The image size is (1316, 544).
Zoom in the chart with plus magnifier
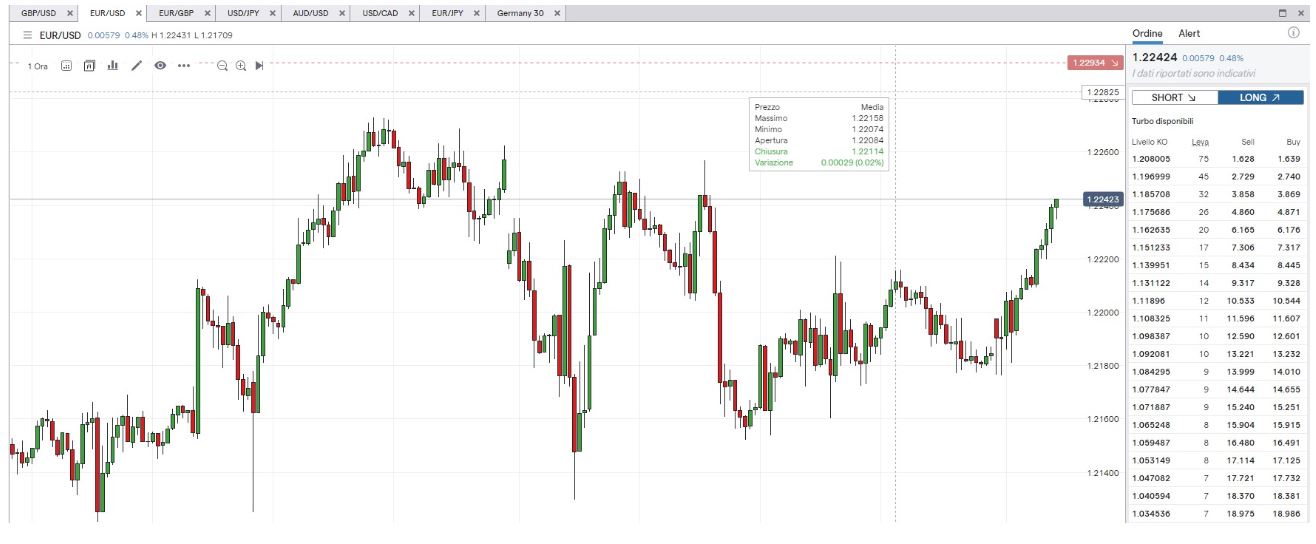tap(241, 66)
